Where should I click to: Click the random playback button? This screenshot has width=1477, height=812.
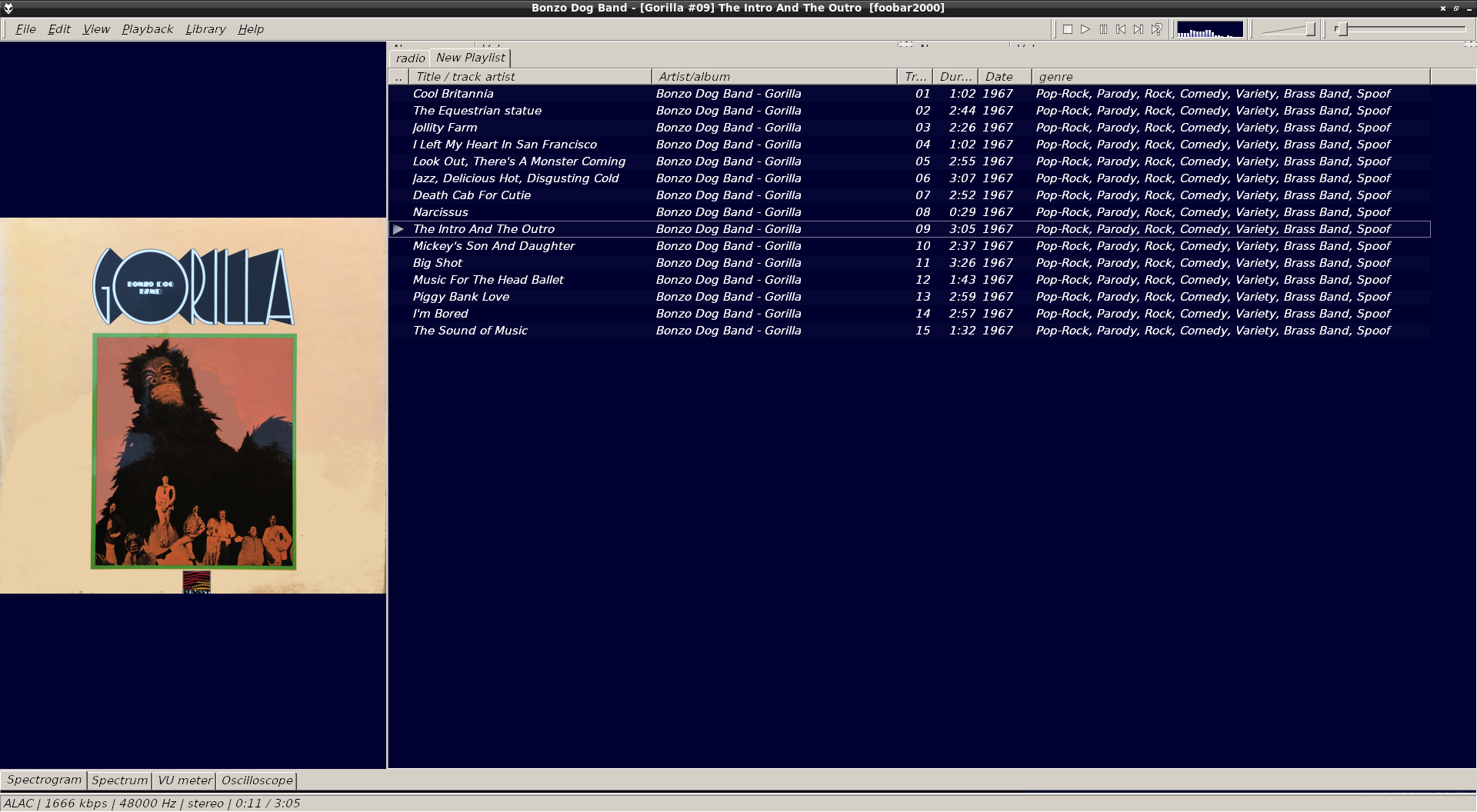point(1156,29)
